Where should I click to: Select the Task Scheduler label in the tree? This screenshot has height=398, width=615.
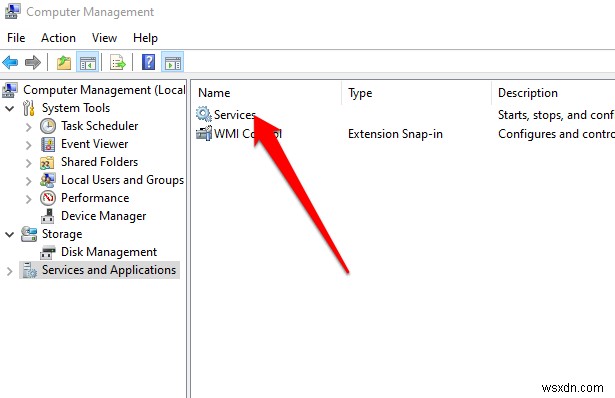100,126
